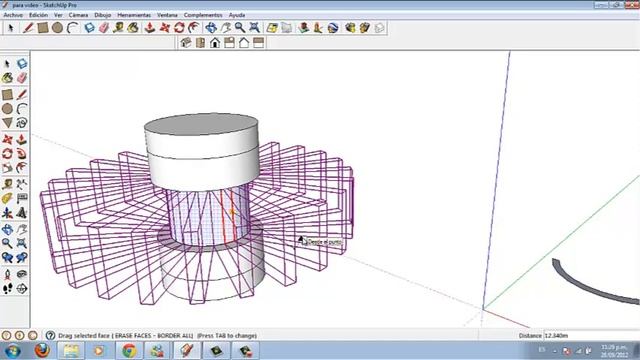Click Share Model icon
The image size is (640, 360).
point(364,28)
